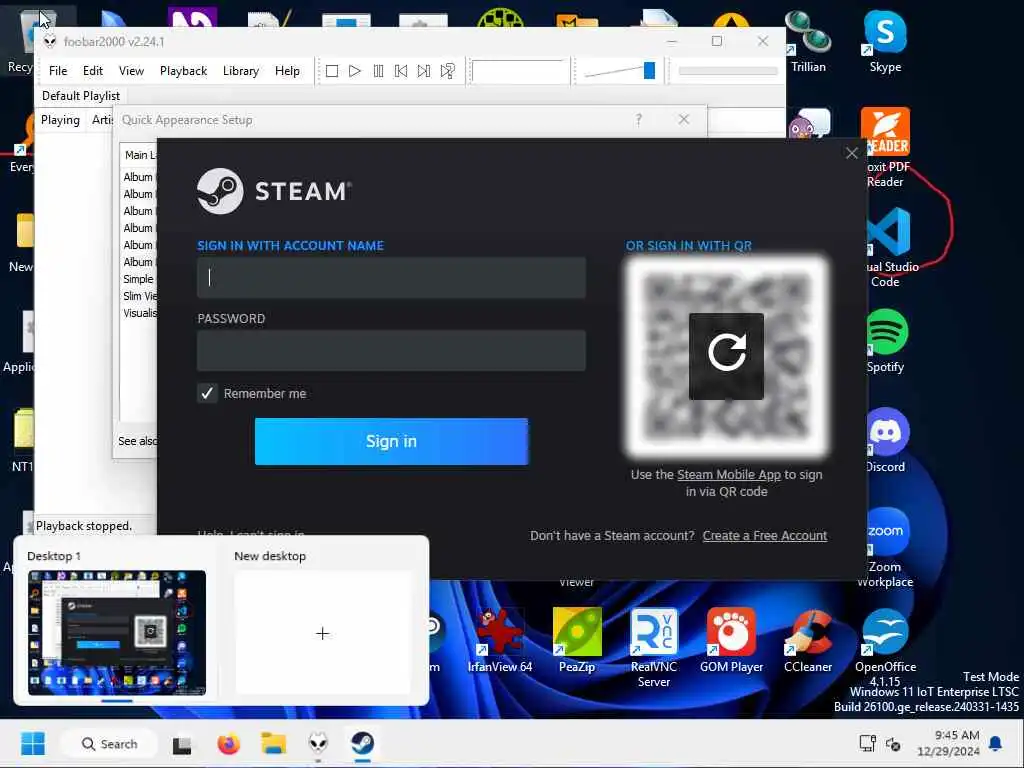The image size is (1024, 768).
Task: Click the Steam logo
Action: (x=274, y=191)
